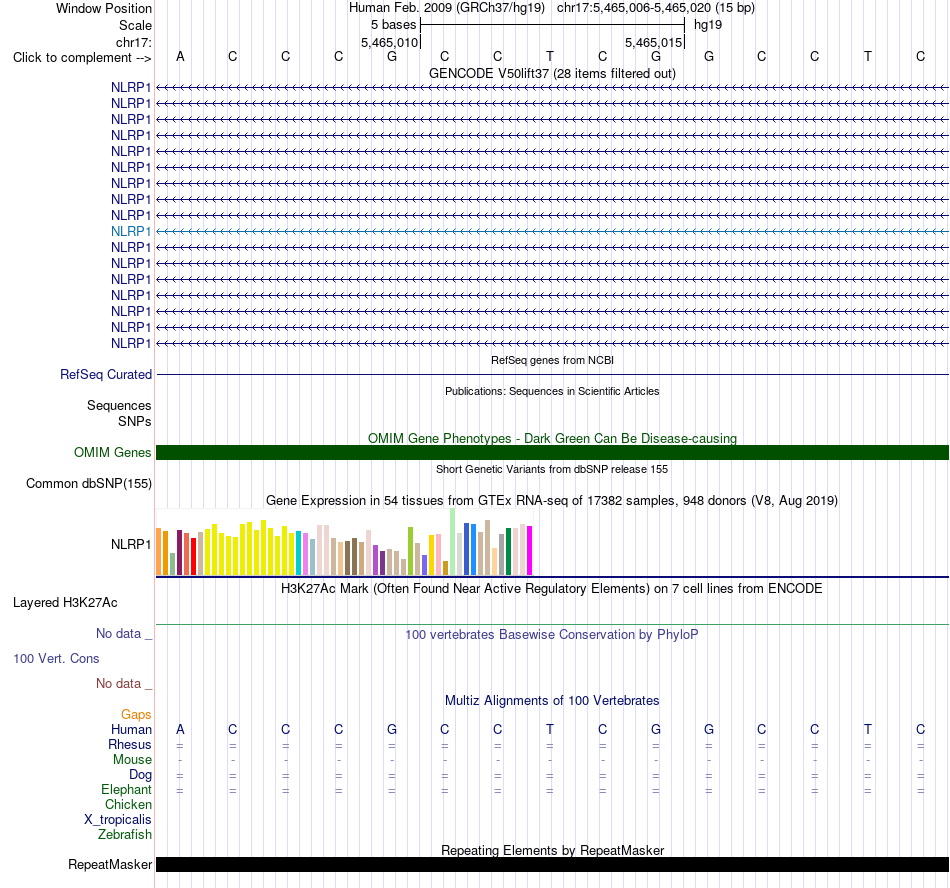Open 'Multiz Alignments of 100 Vertebrates' title
This screenshot has height=888, width=950.
click(x=552, y=701)
